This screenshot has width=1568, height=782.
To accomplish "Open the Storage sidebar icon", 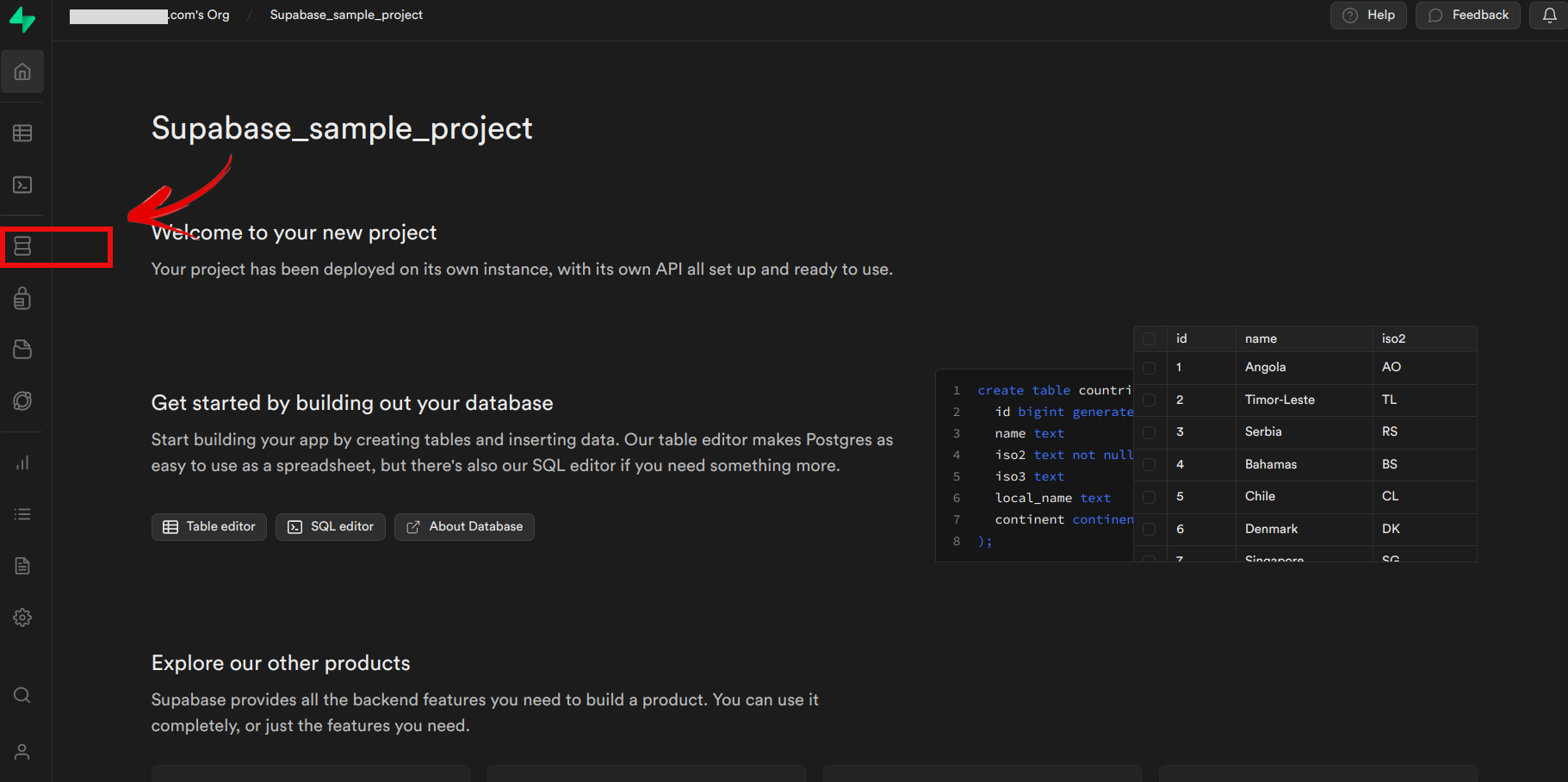I will (x=22, y=350).
